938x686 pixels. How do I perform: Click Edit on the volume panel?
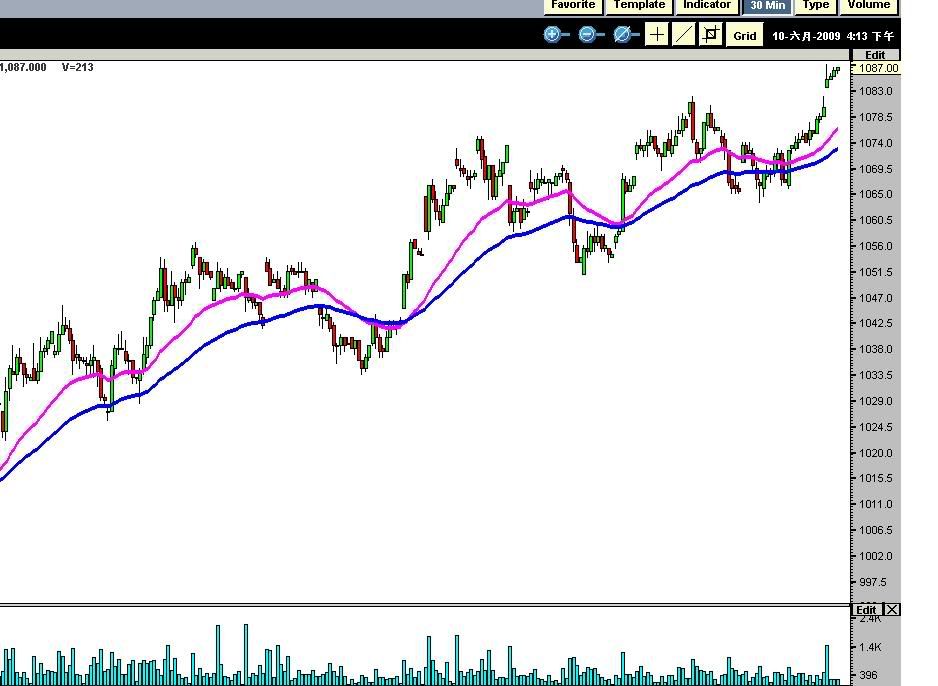[x=866, y=610]
